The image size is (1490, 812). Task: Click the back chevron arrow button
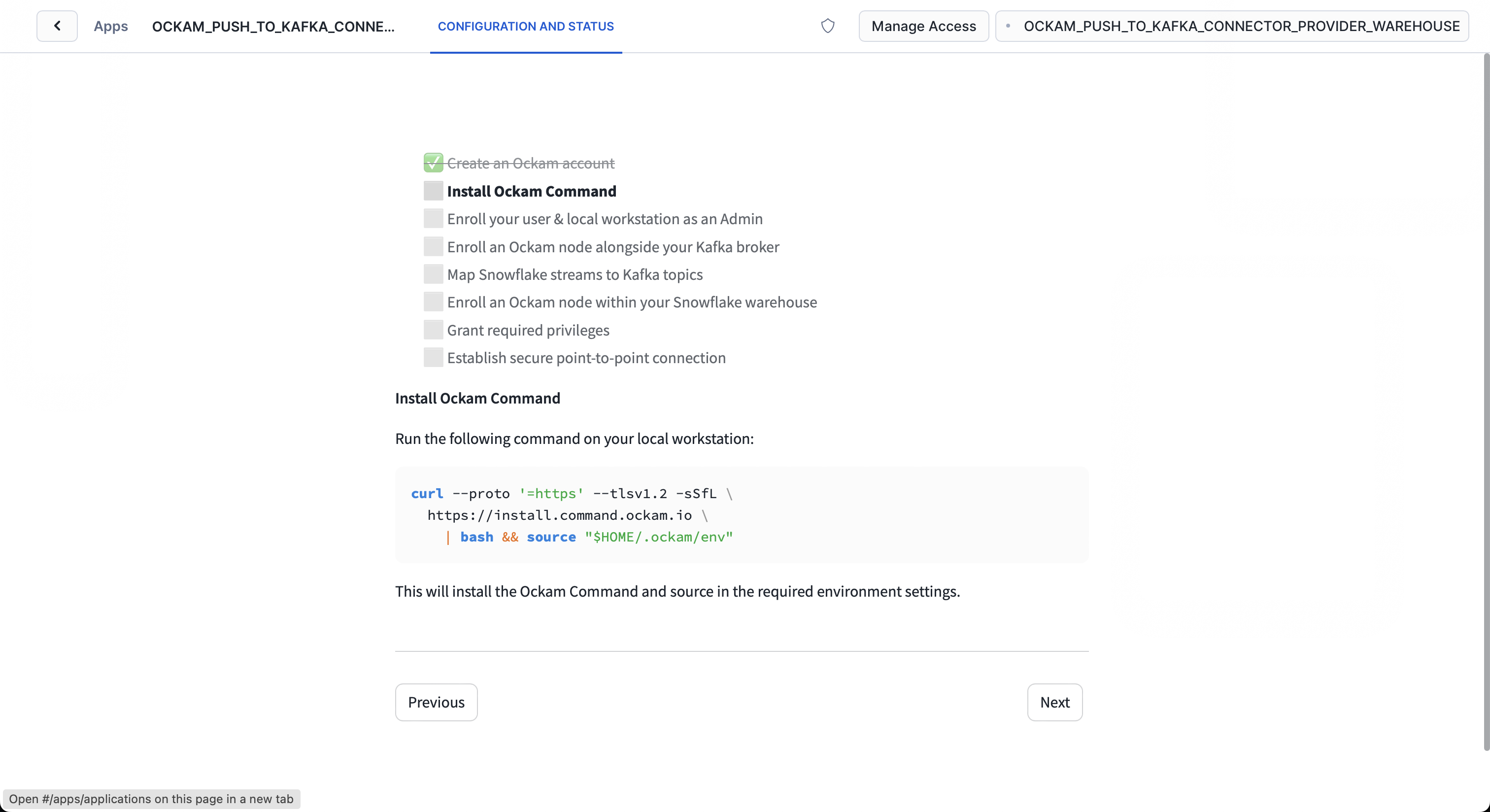(57, 26)
